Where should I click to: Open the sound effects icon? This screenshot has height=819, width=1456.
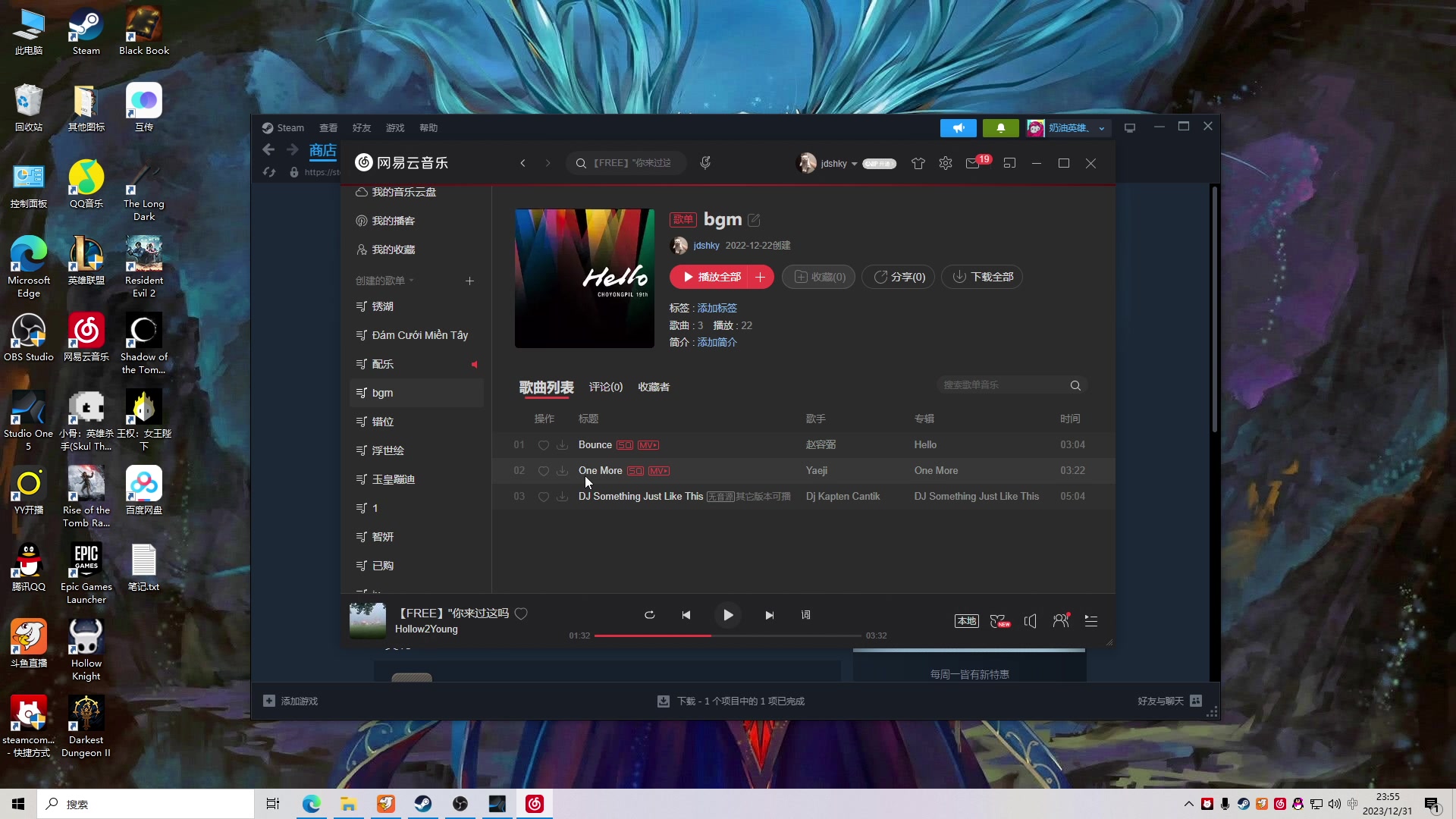pyautogui.click(x=999, y=620)
